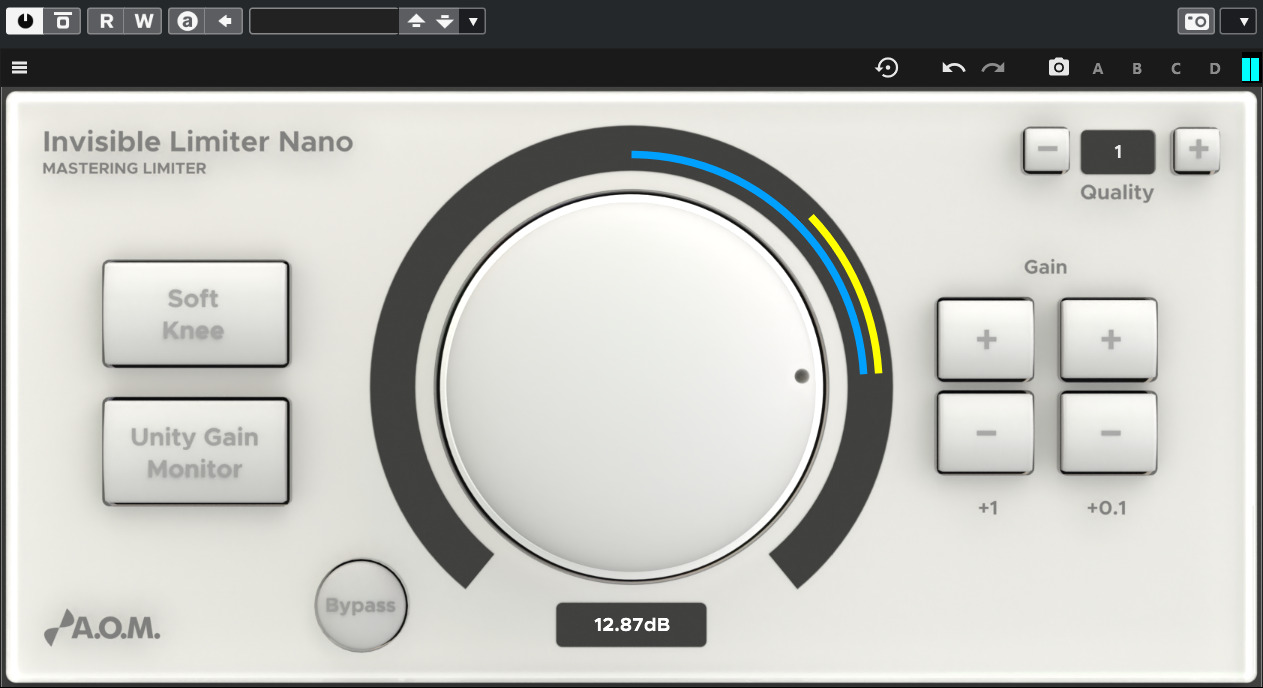This screenshot has width=1263, height=688.
Task: Click the empty preset name field
Action: pos(324,21)
